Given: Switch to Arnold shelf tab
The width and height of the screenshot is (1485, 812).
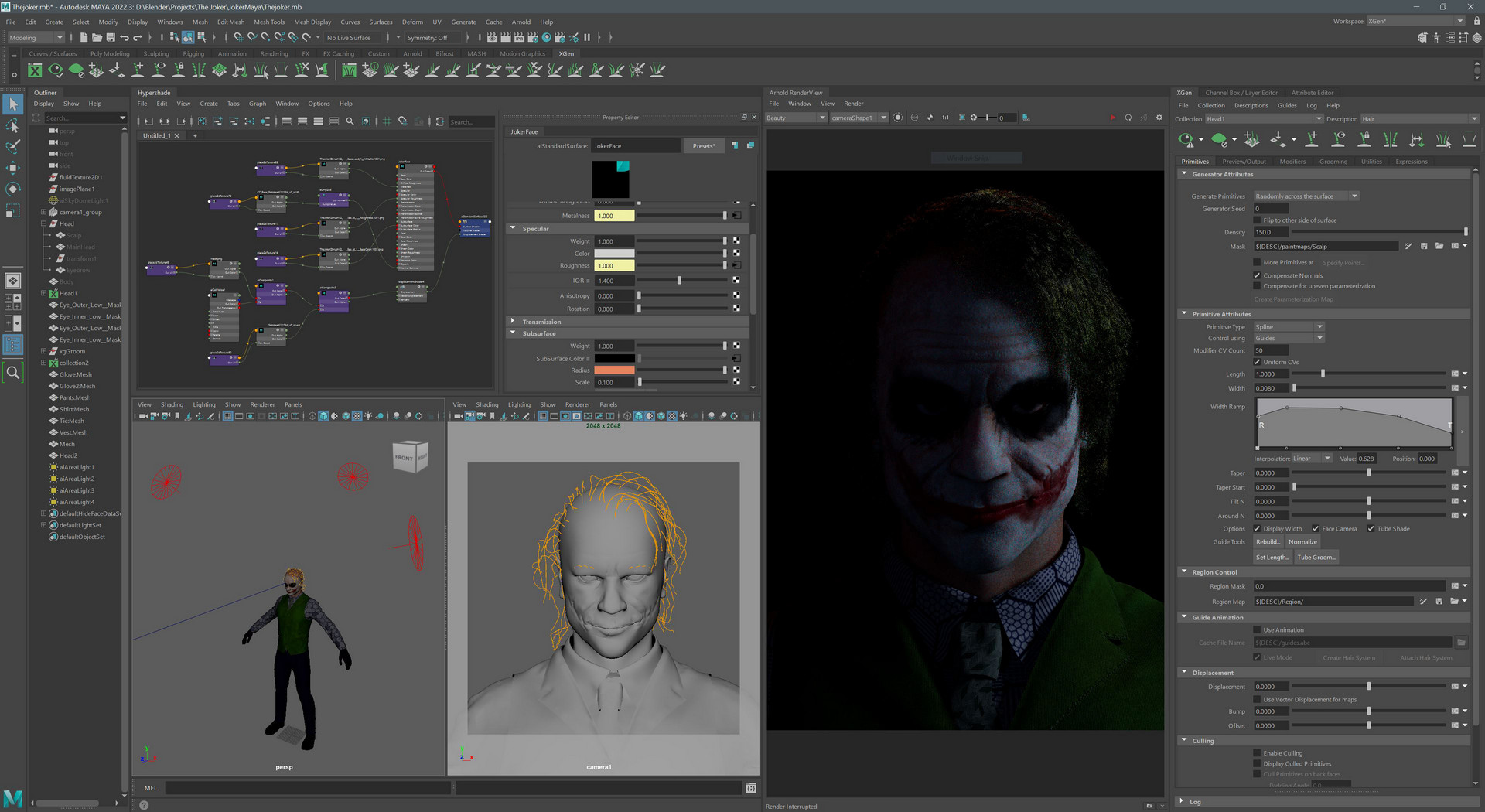Looking at the screenshot, I should 412,54.
